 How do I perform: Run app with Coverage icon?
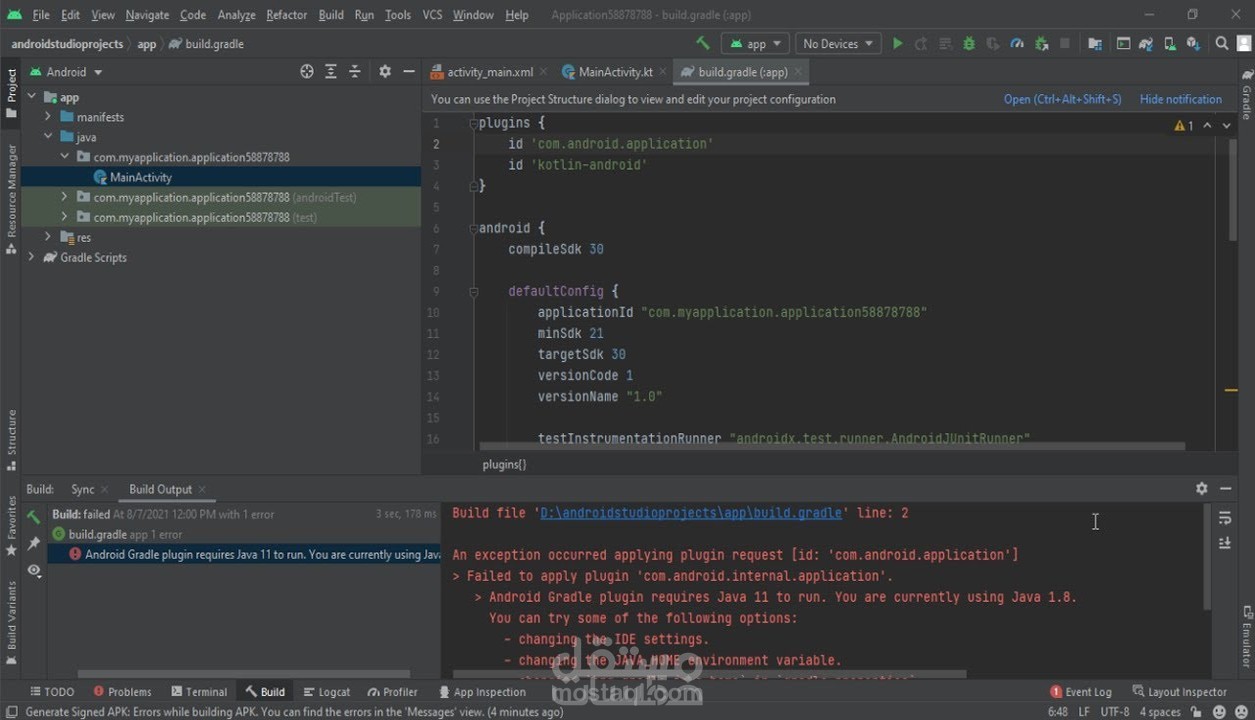click(x=993, y=44)
